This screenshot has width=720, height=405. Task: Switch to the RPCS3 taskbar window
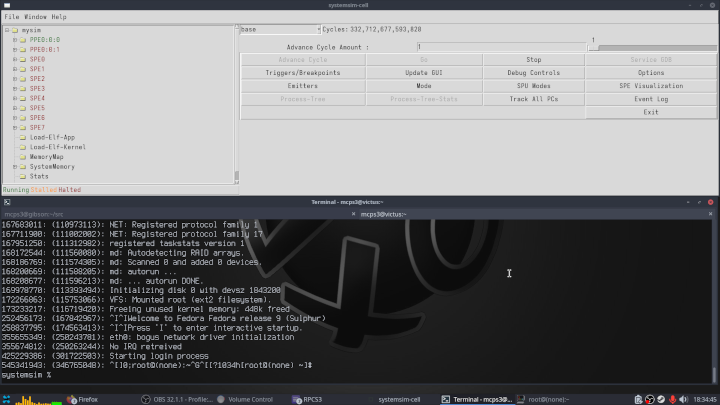tap(307, 399)
